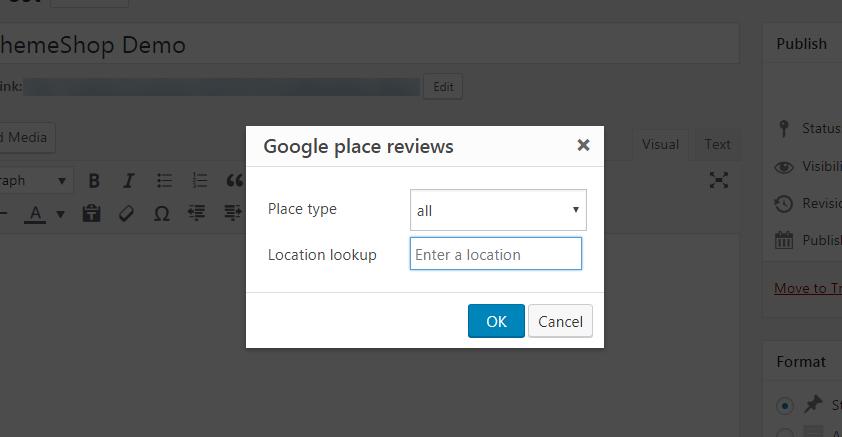This screenshot has height=437, width=842.
Task: Apply blockquote formatting
Action: point(234,181)
